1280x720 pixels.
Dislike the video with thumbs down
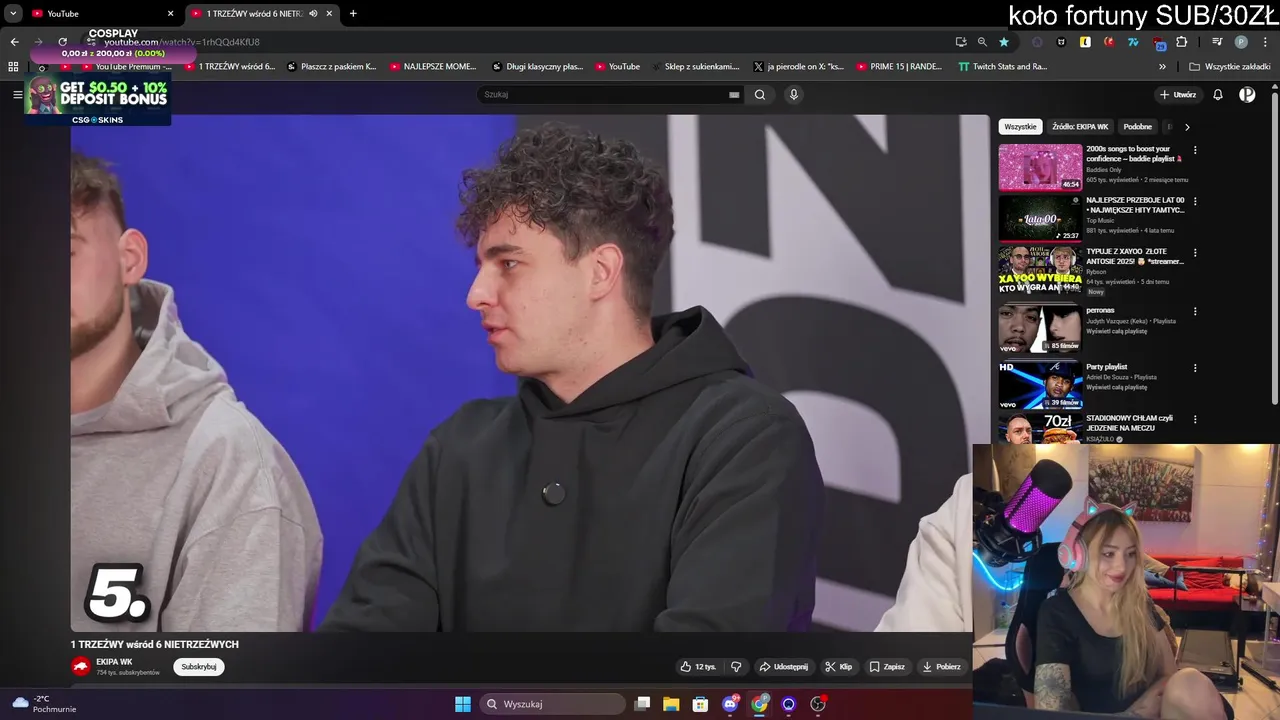[x=736, y=667]
